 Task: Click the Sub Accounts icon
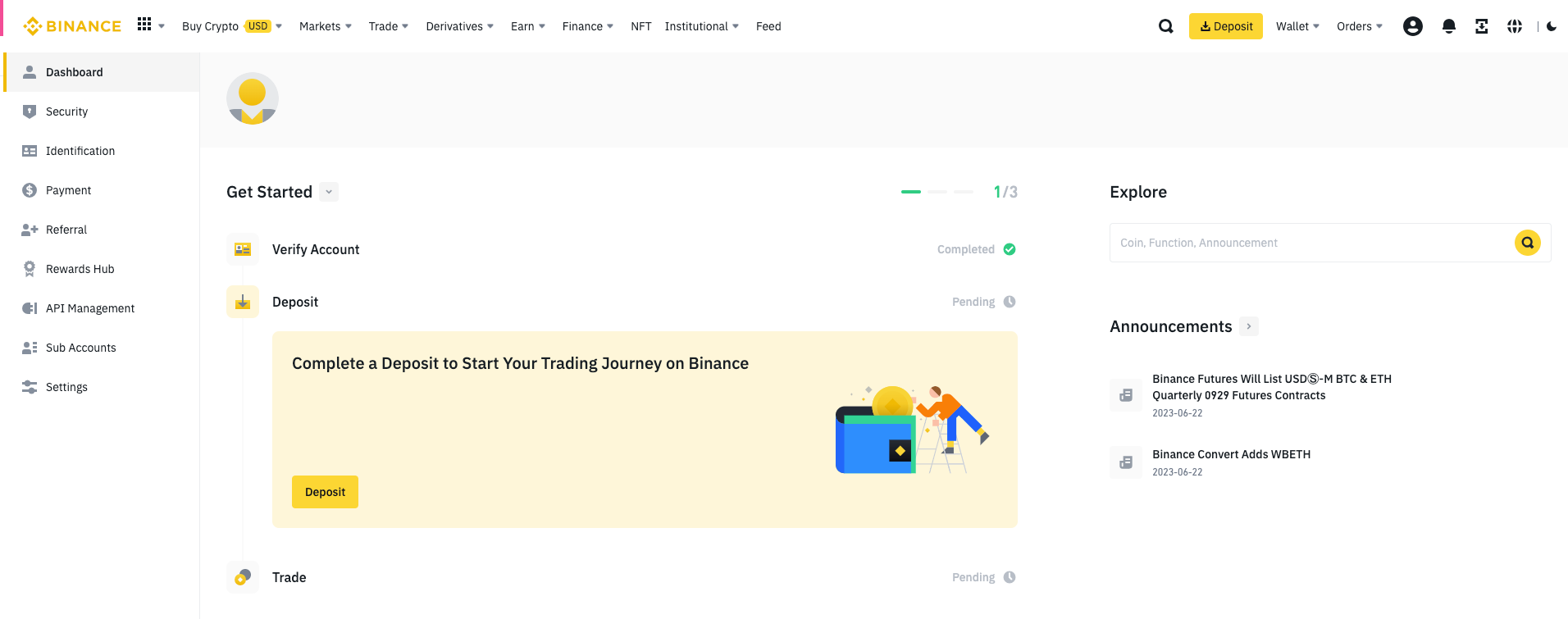tap(30, 348)
